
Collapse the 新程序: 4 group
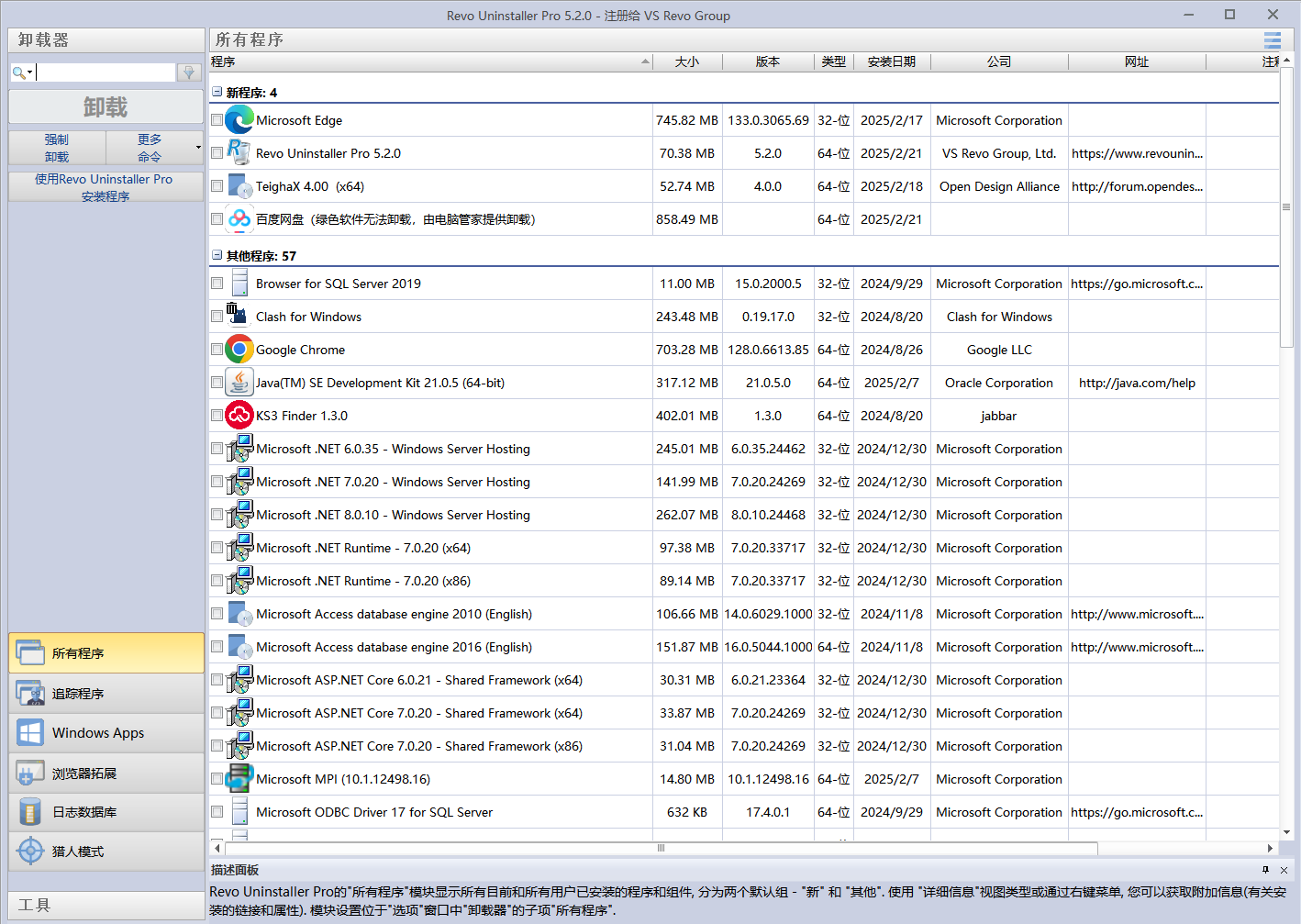(217, 92)
